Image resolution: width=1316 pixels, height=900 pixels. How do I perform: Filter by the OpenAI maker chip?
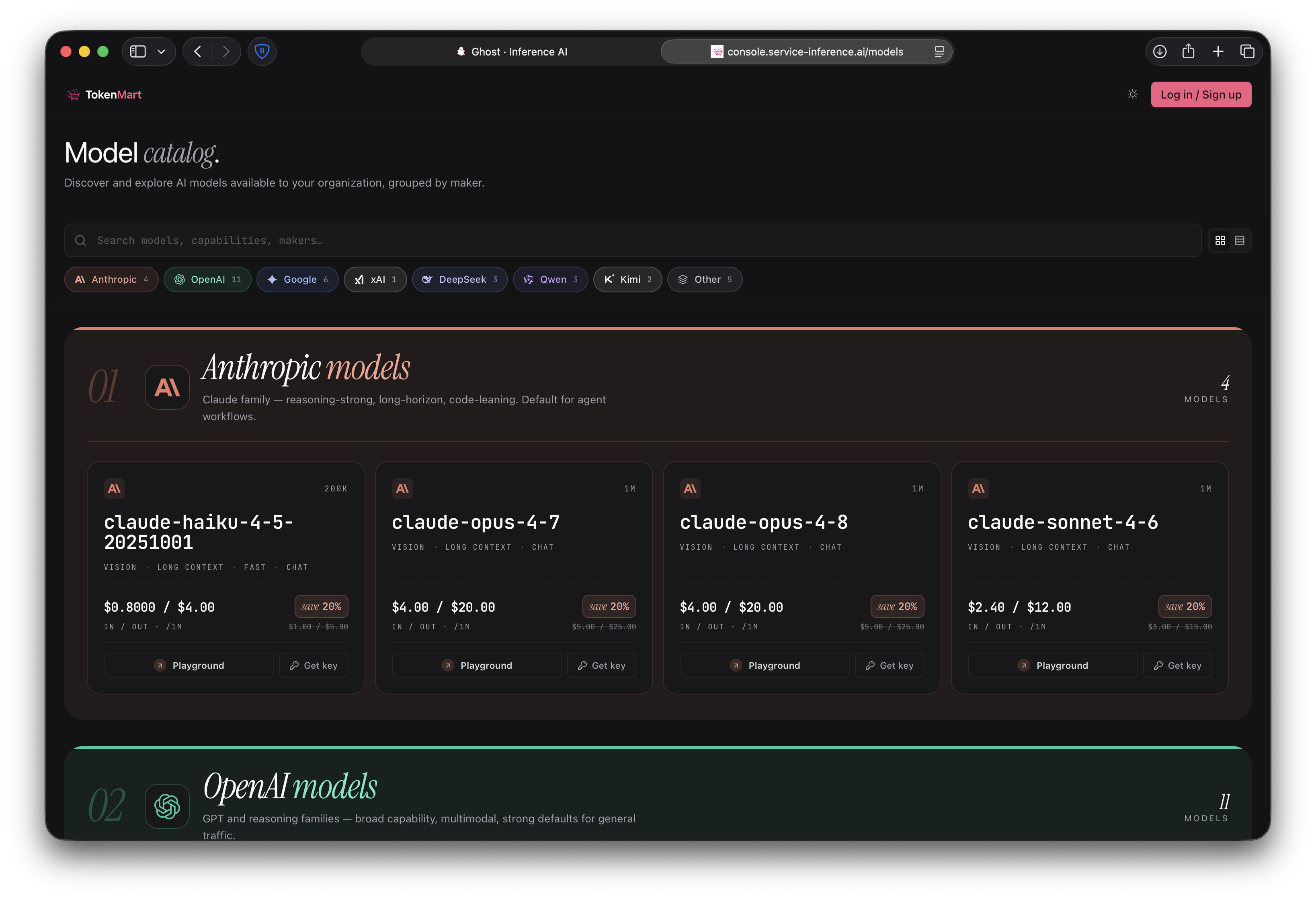click(x=207, y=279)
